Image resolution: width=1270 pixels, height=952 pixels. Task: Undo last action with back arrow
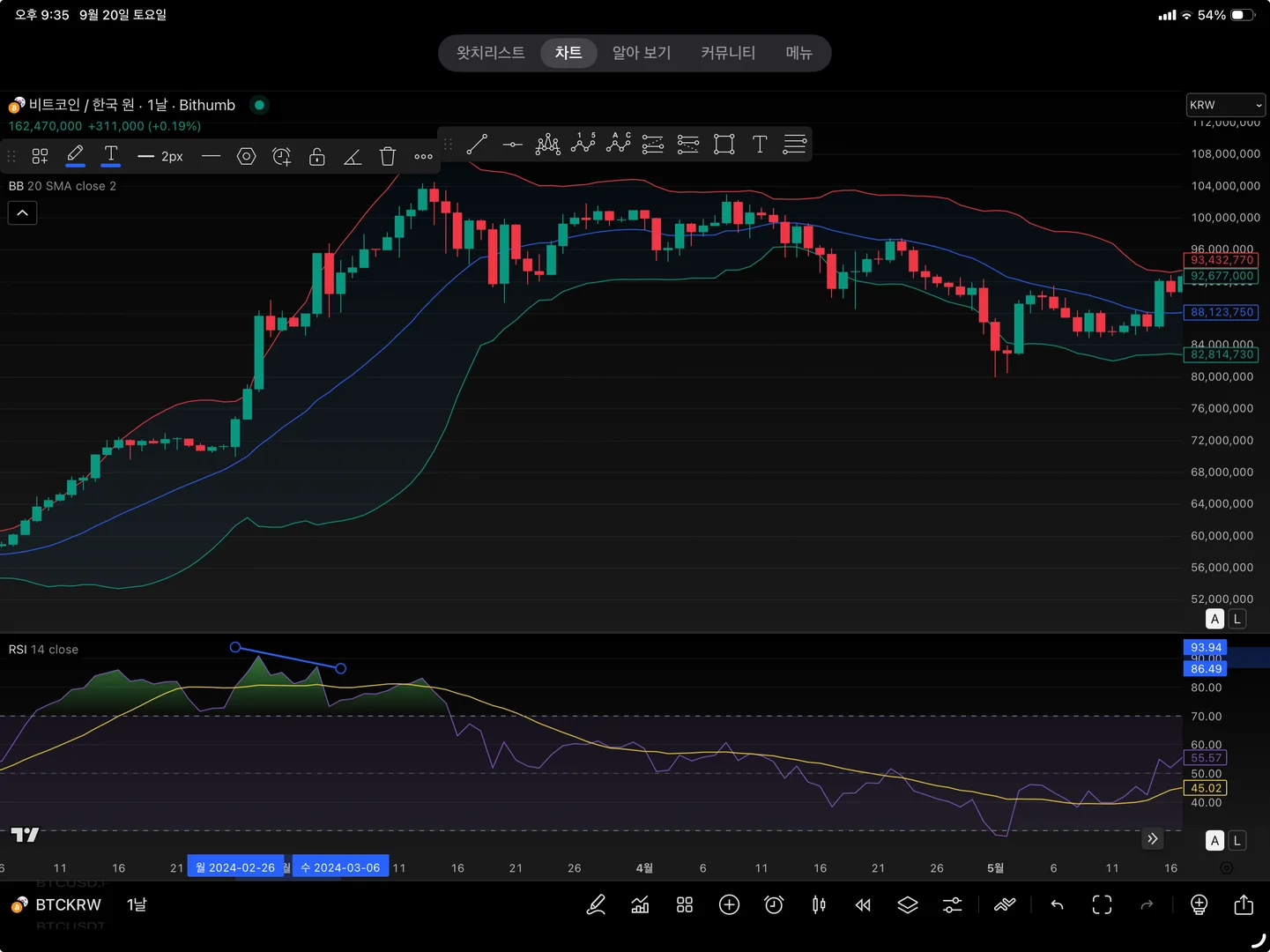tap(1057, 904)
